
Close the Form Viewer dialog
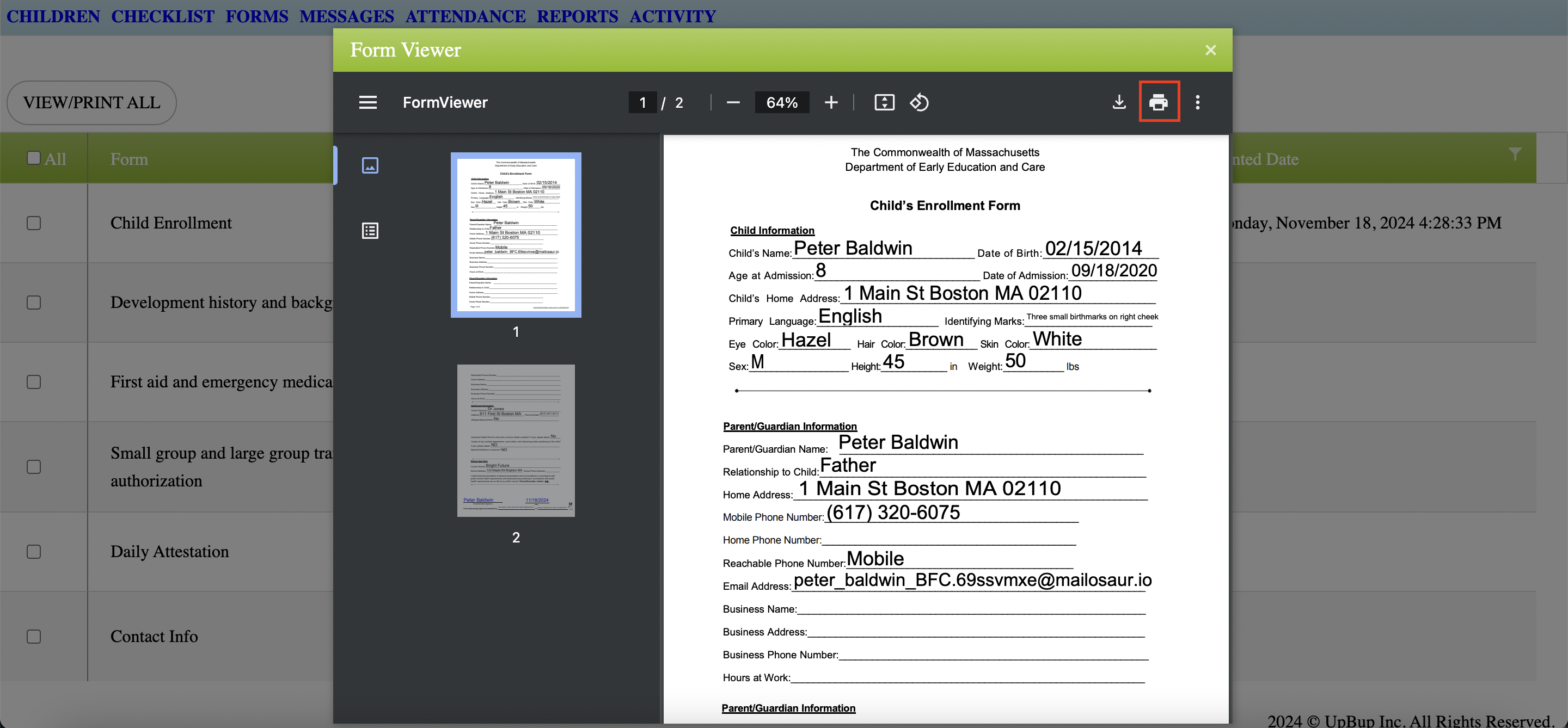point(1210,50)
